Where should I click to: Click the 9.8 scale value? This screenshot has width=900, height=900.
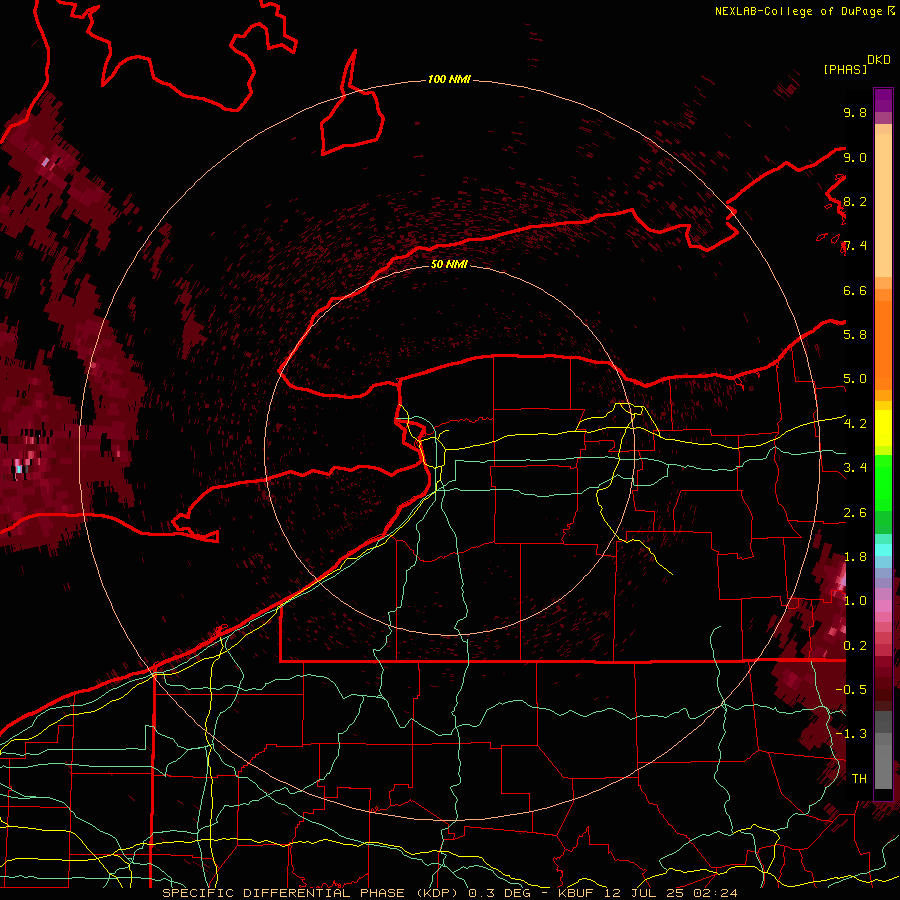(855, 112)
